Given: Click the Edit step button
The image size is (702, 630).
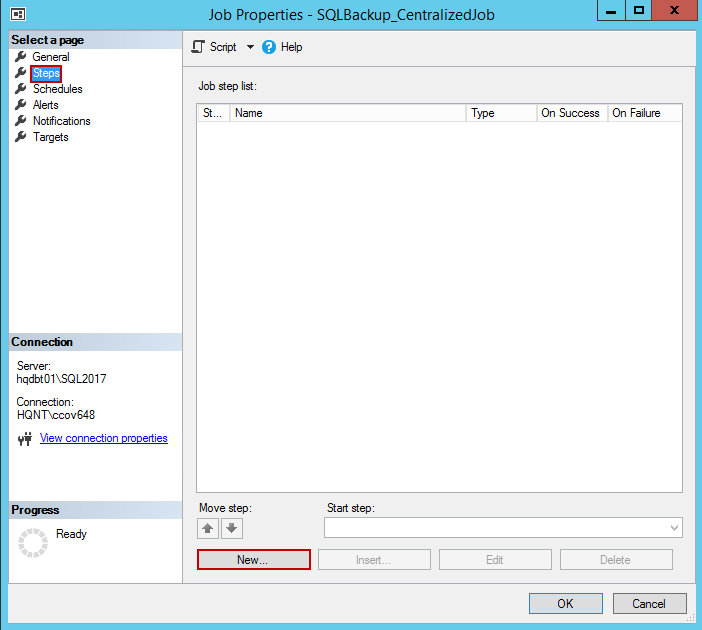Looking at the screenshot, I should [495, 560].
